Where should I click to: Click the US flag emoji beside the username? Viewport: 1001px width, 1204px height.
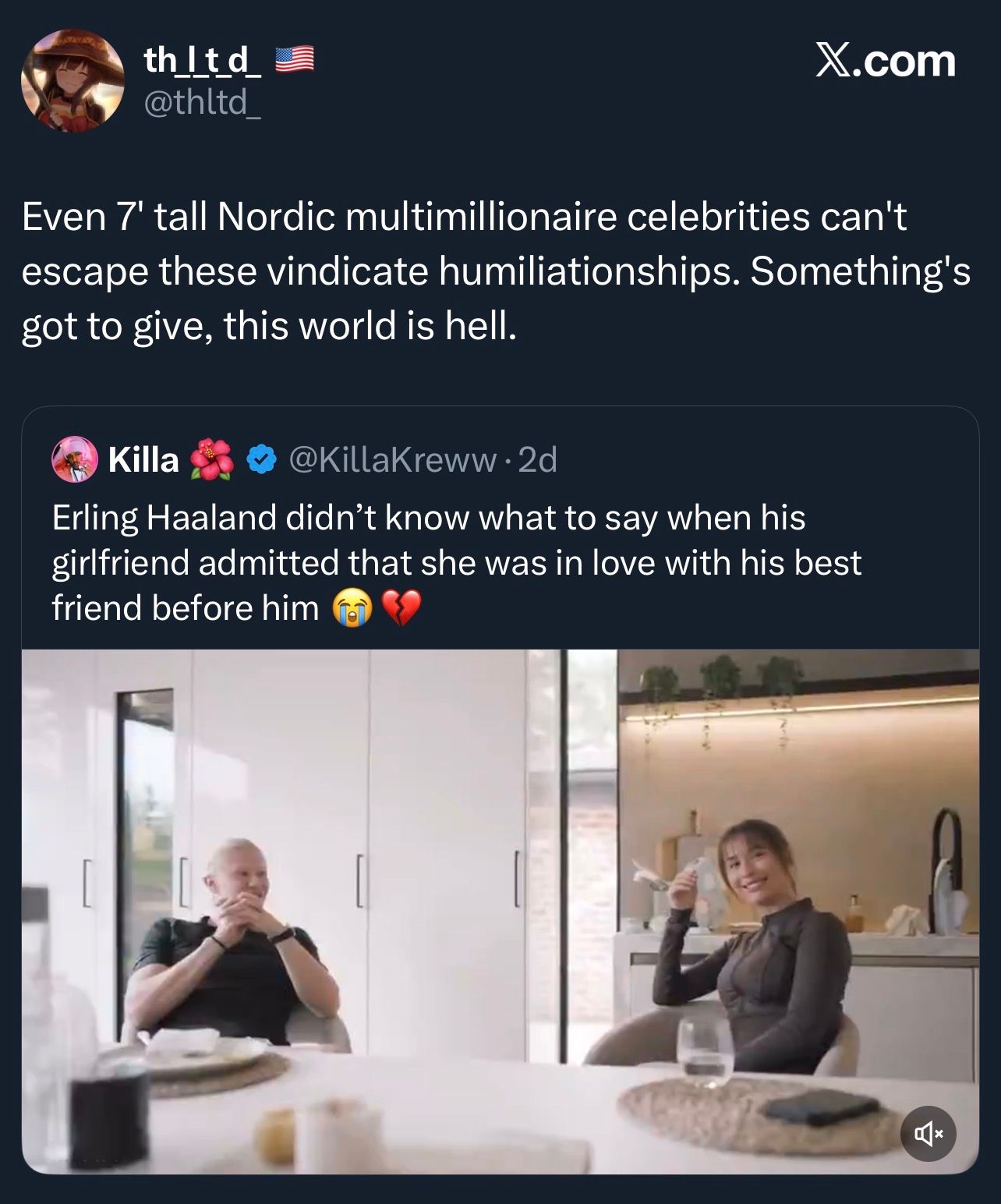coord(295,60)
